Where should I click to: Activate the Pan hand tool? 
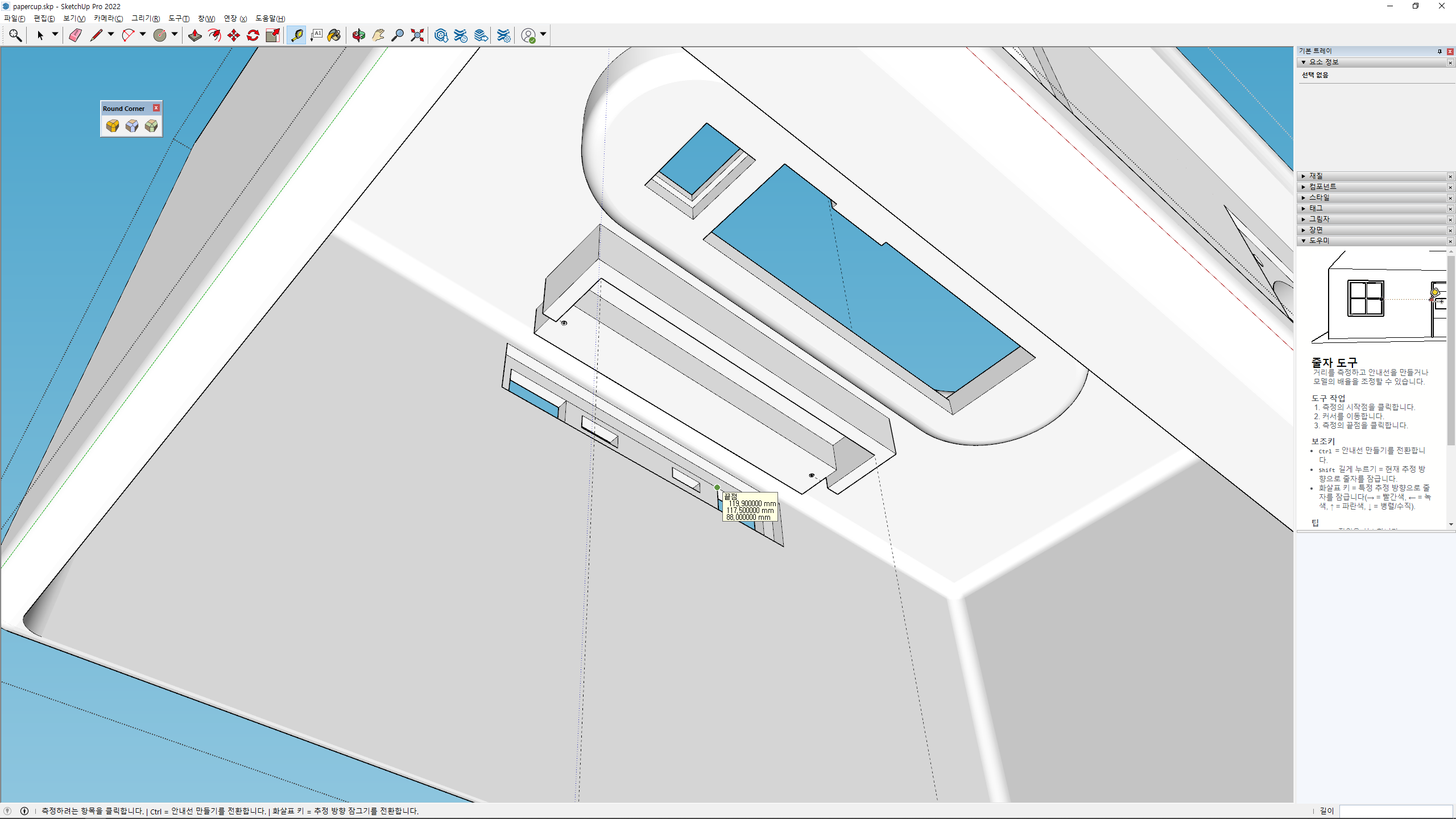click(378, 35)
